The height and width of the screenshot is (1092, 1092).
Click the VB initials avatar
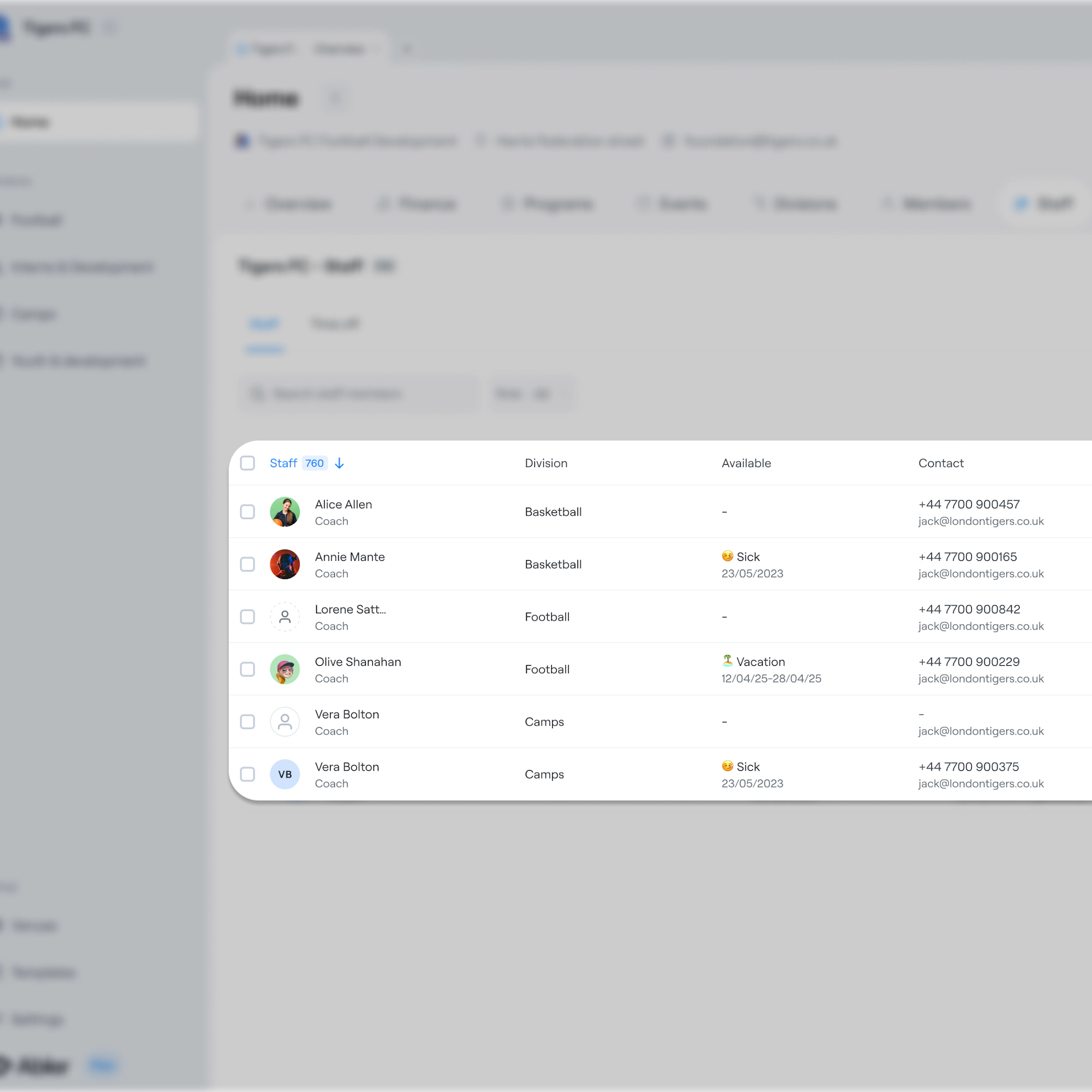285,774
